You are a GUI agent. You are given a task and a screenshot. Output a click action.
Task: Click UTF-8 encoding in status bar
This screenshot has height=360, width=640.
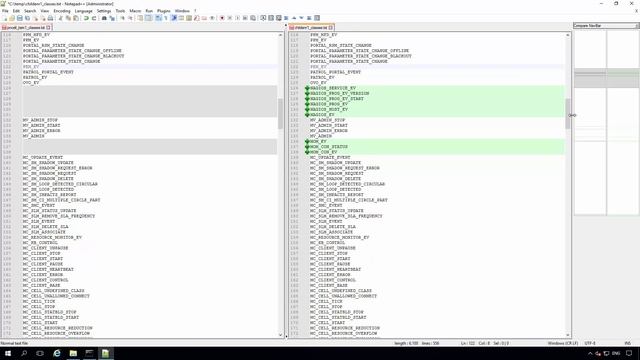(x=590, y=343)
